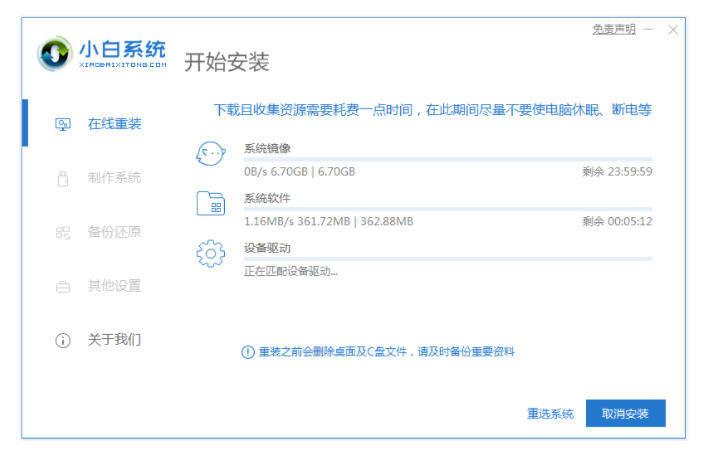Click the briefcase icon beside 其他设置

point(63,286)
